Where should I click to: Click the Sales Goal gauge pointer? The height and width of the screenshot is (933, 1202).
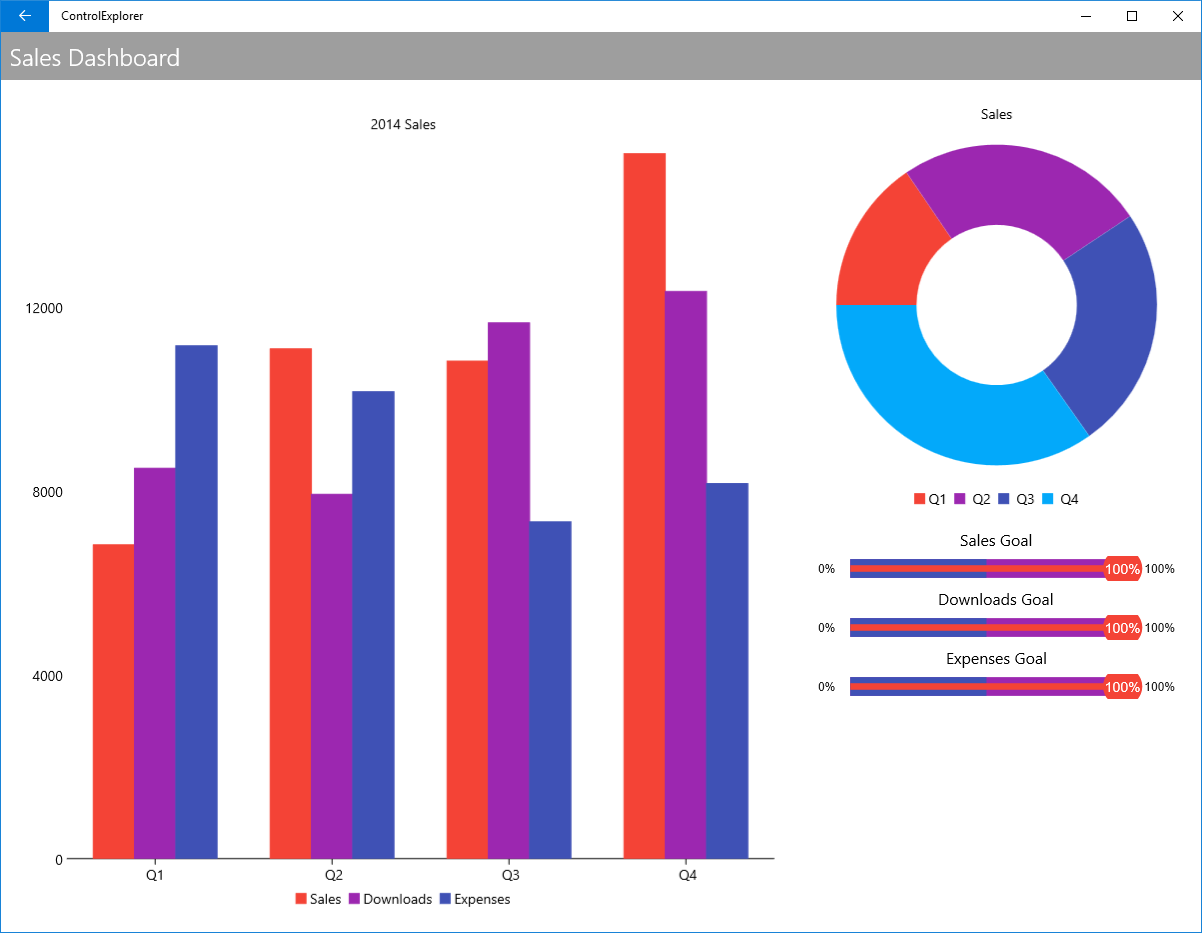[1122, 569]
